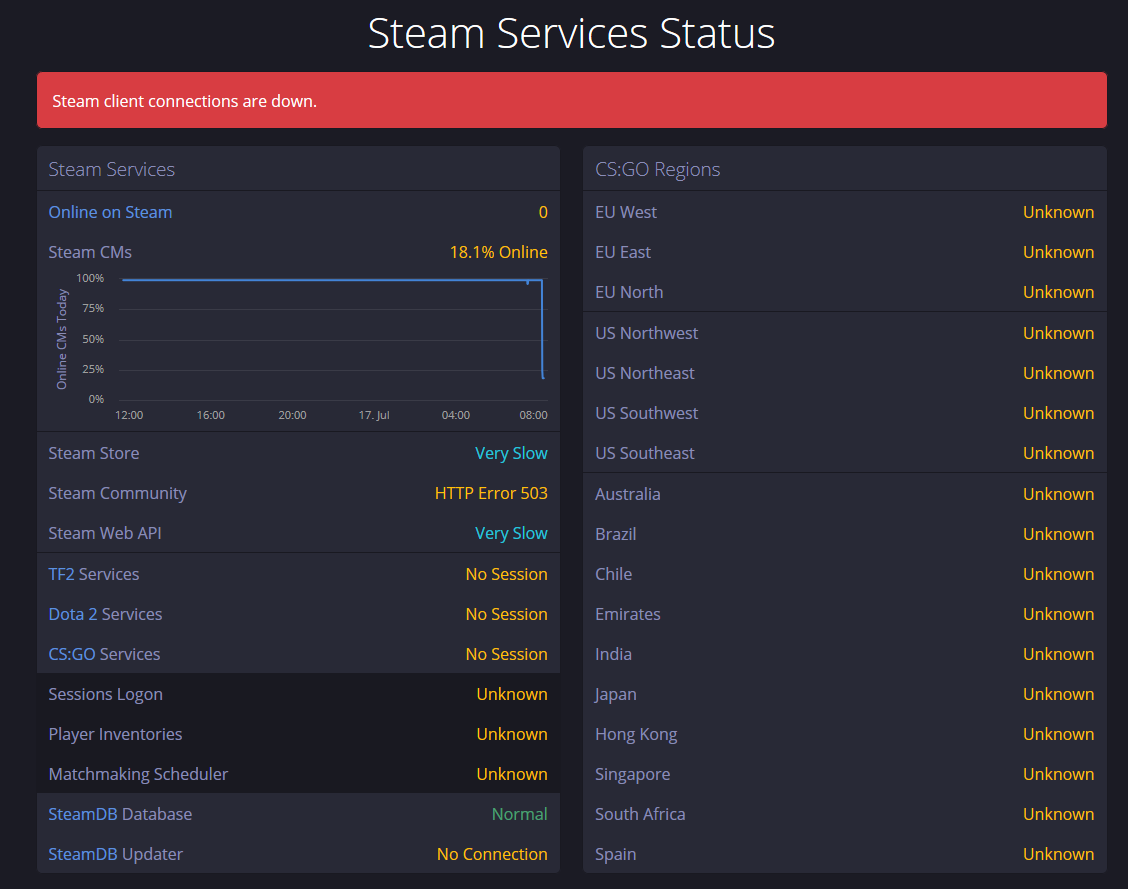Click the CS:GO Regions panel heading
The width and height of the screenshot is (1128, 889).
click(658, 169)
